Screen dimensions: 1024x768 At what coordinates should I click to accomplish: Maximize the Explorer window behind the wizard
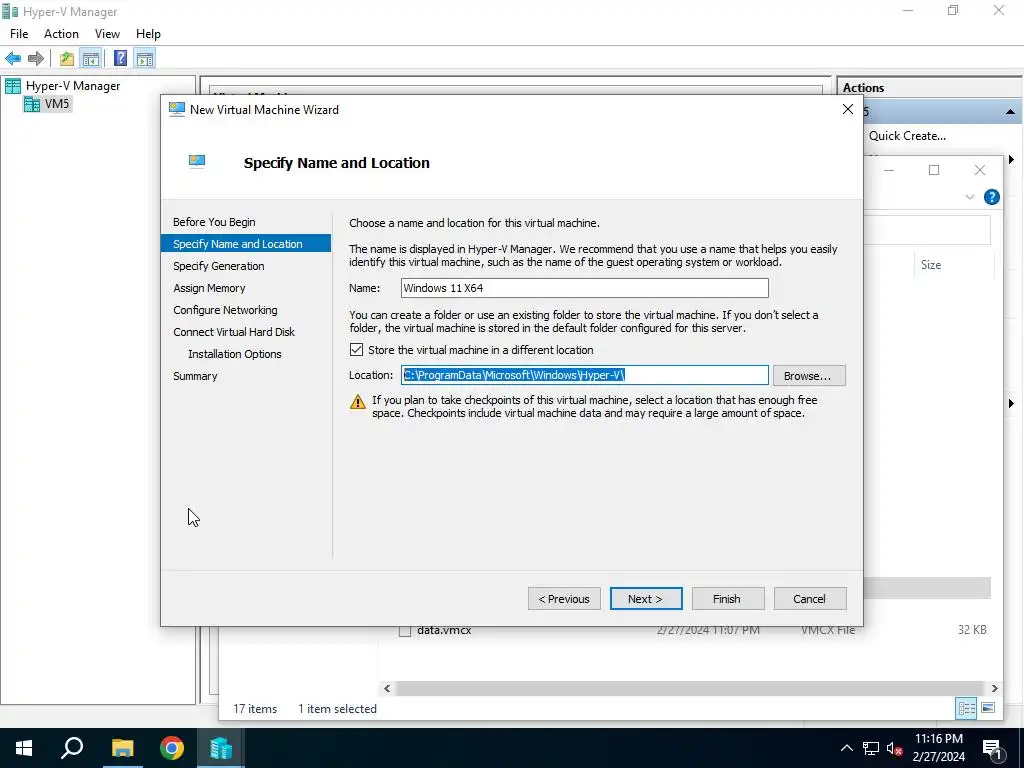pos(934,170)
